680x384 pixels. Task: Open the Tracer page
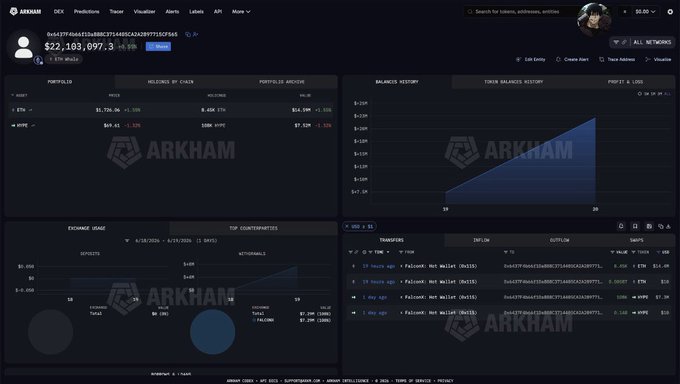[116, 12]
